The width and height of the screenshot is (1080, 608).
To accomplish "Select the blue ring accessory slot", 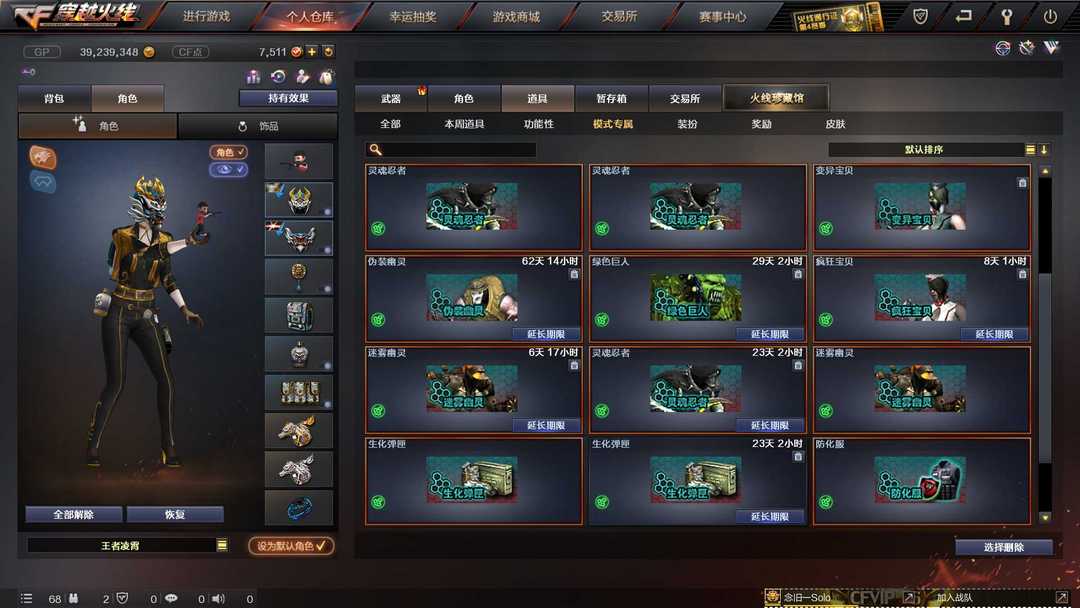I will [x=299, y=507].
